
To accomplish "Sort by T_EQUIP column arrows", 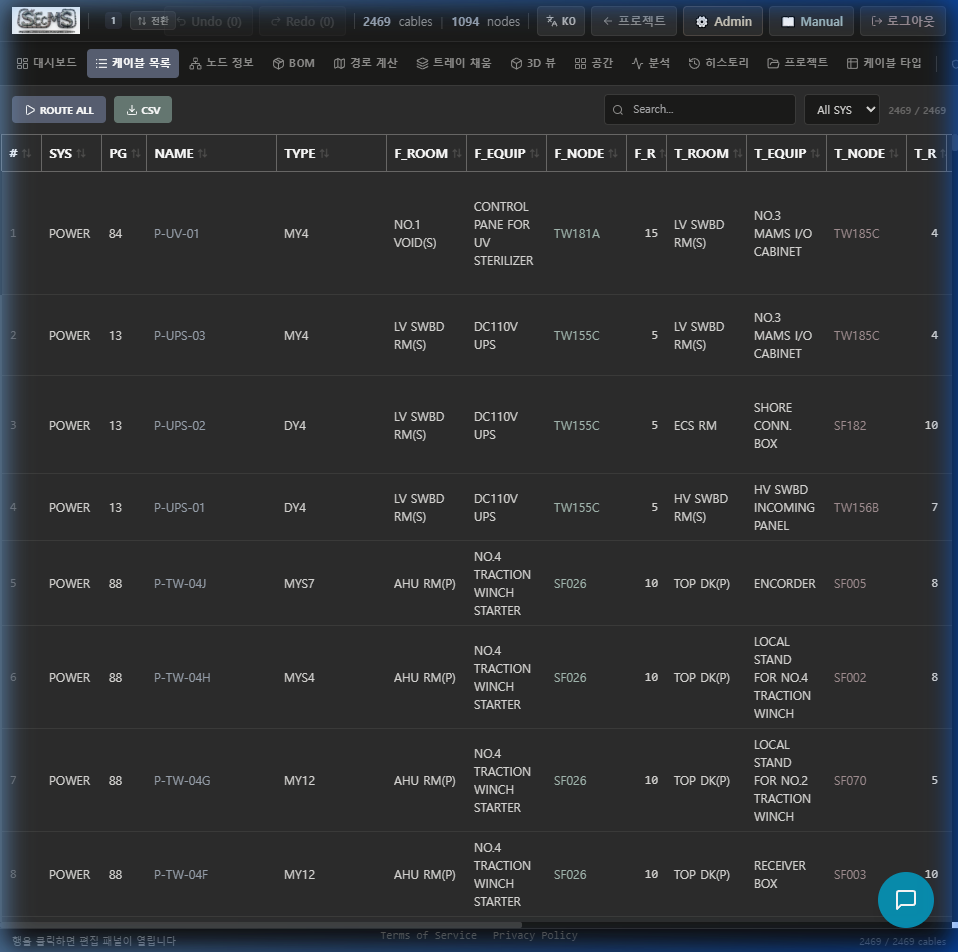I will pyautogui.click(x=815, y=153).
